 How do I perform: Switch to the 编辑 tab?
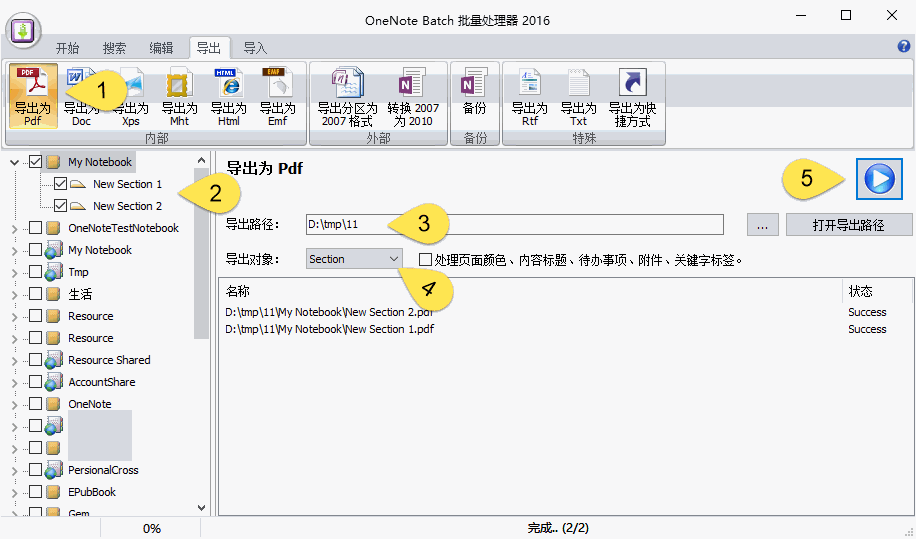click(x=161, y=48)
